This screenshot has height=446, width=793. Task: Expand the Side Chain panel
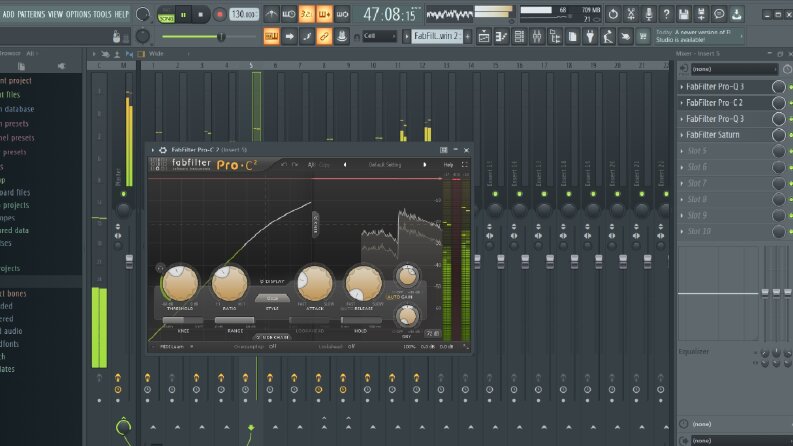[x=273, y=337]
